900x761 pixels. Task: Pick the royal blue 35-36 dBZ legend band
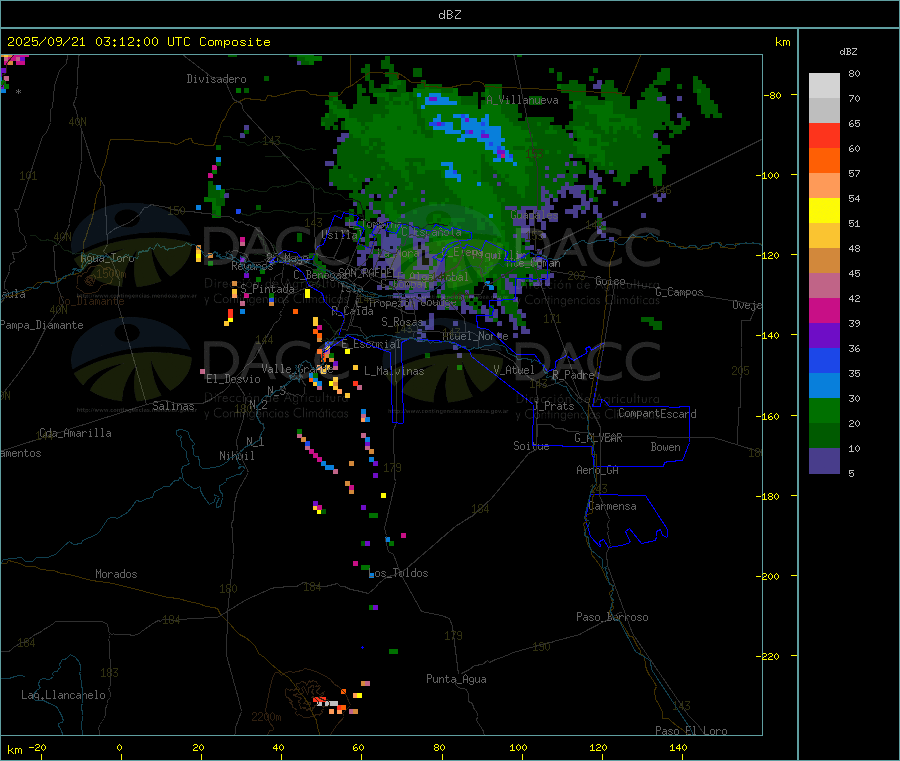click(x=824, y=360)
